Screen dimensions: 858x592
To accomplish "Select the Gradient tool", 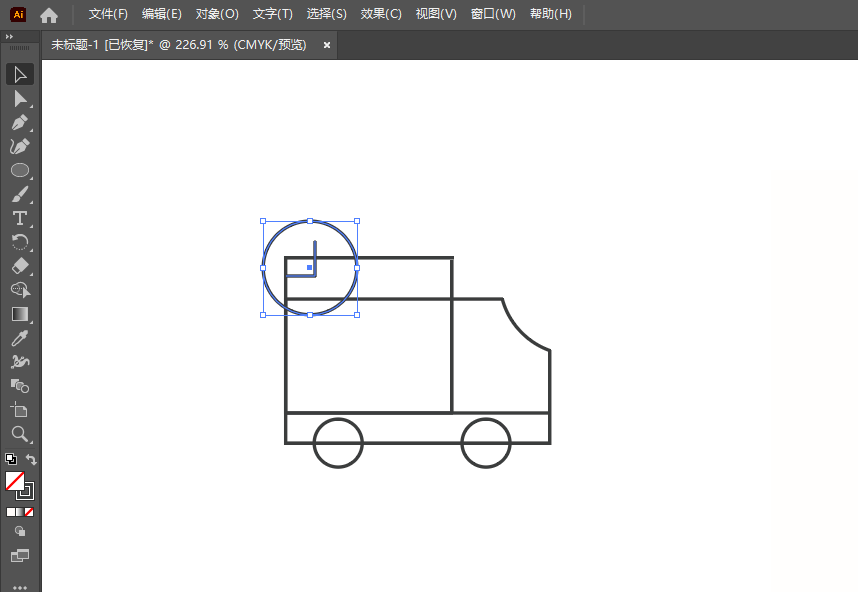I will [x=20, y=314].
